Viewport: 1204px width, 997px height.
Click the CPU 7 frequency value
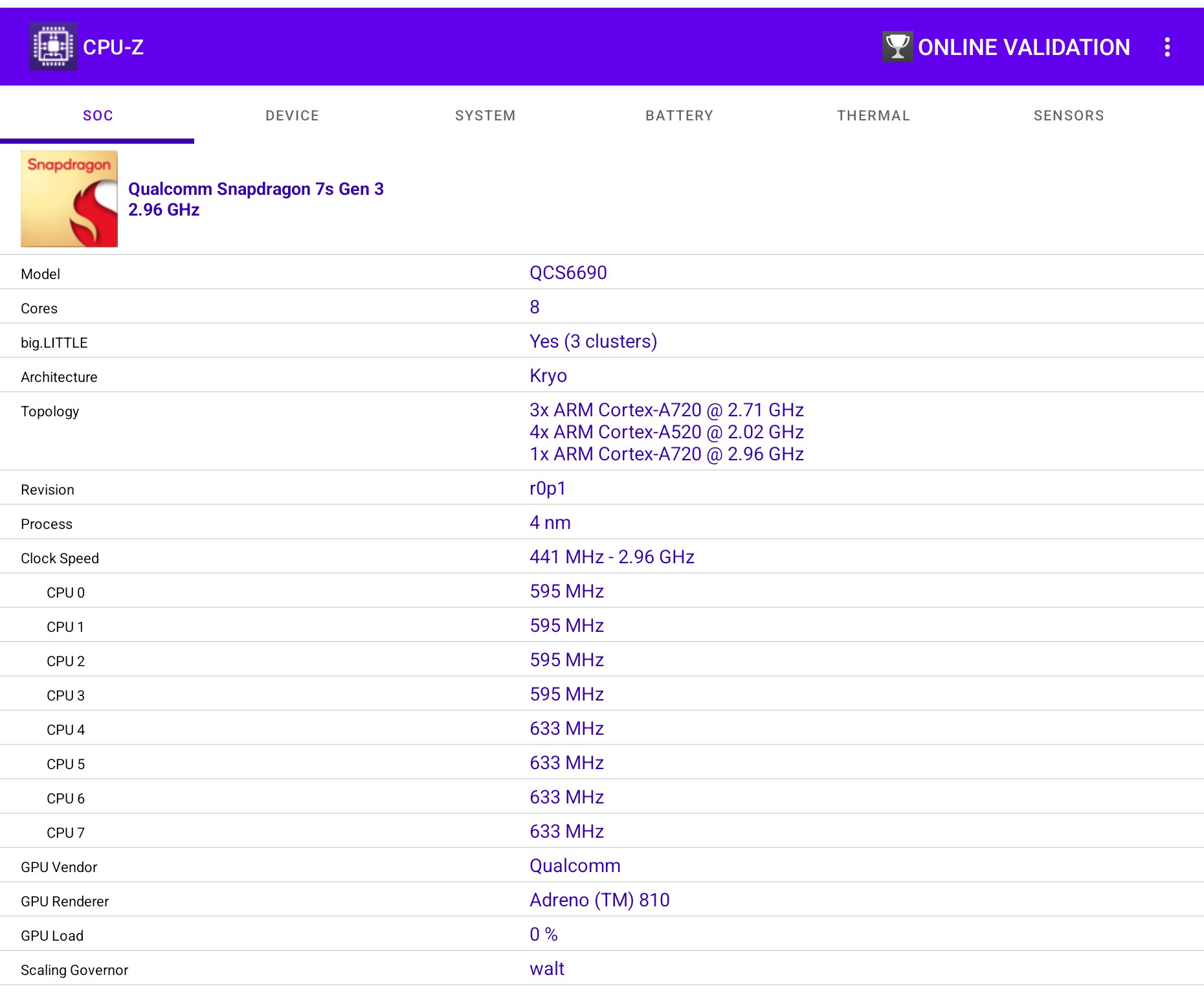click(x=566, y=831)
